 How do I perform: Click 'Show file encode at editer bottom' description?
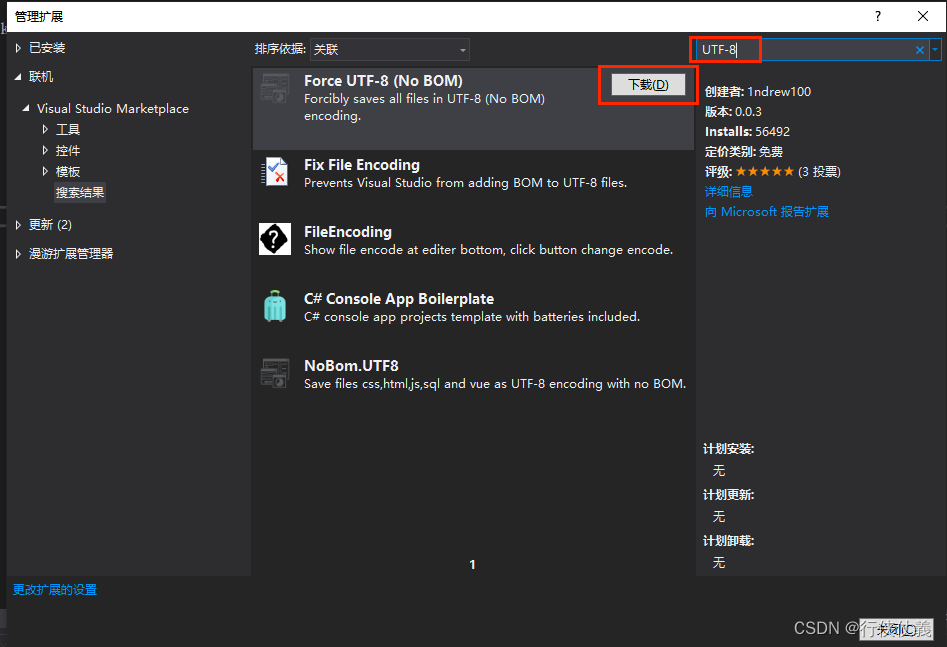(489, 250)
